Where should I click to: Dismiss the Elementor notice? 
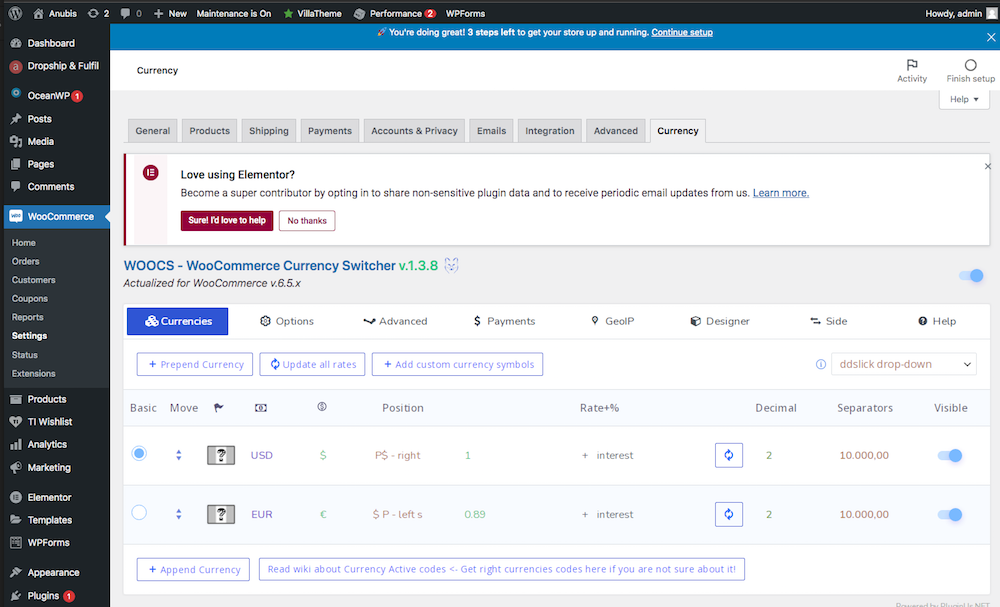click(x=987, y=166)
